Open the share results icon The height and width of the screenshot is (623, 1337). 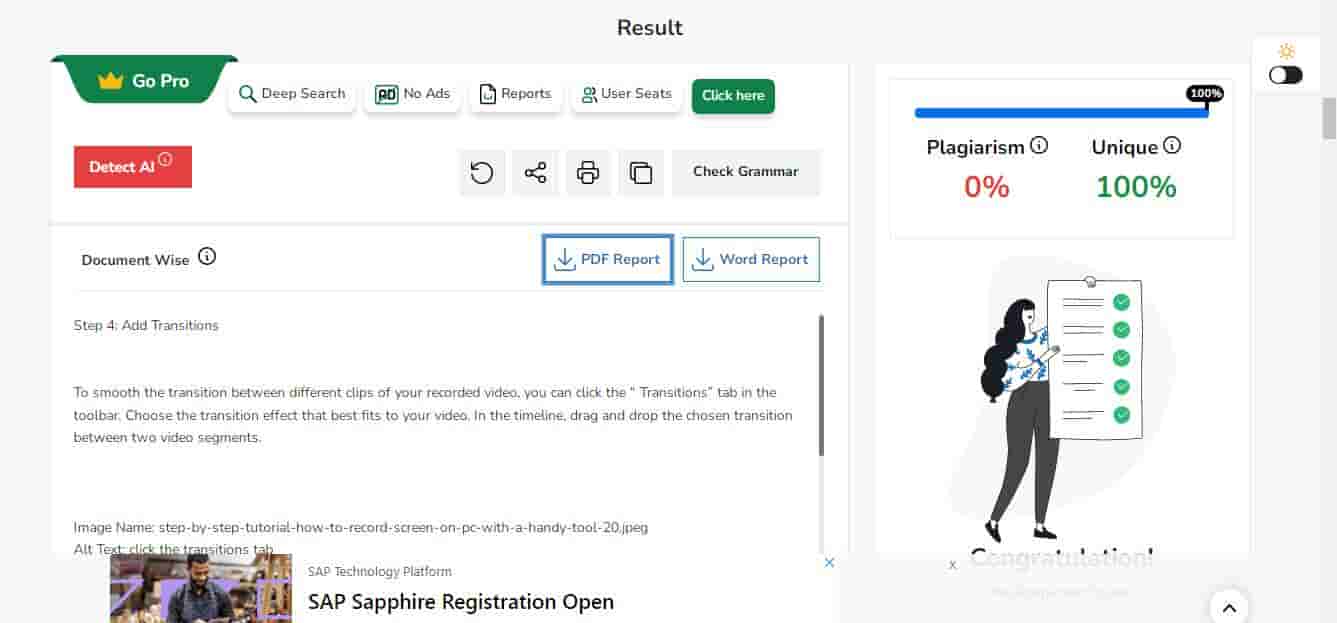click(535, 173)
